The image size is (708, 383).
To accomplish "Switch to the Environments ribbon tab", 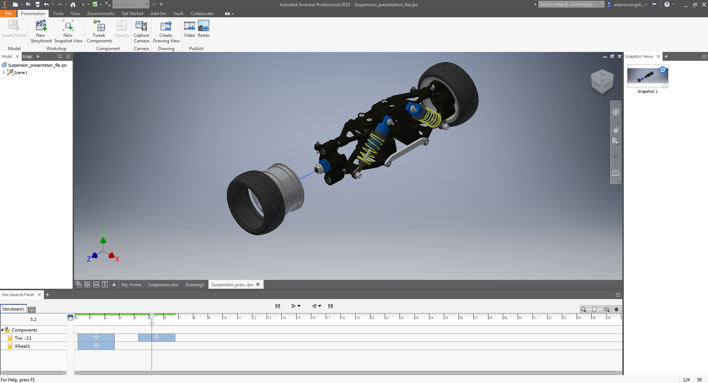I will click(x=101, y=14).
